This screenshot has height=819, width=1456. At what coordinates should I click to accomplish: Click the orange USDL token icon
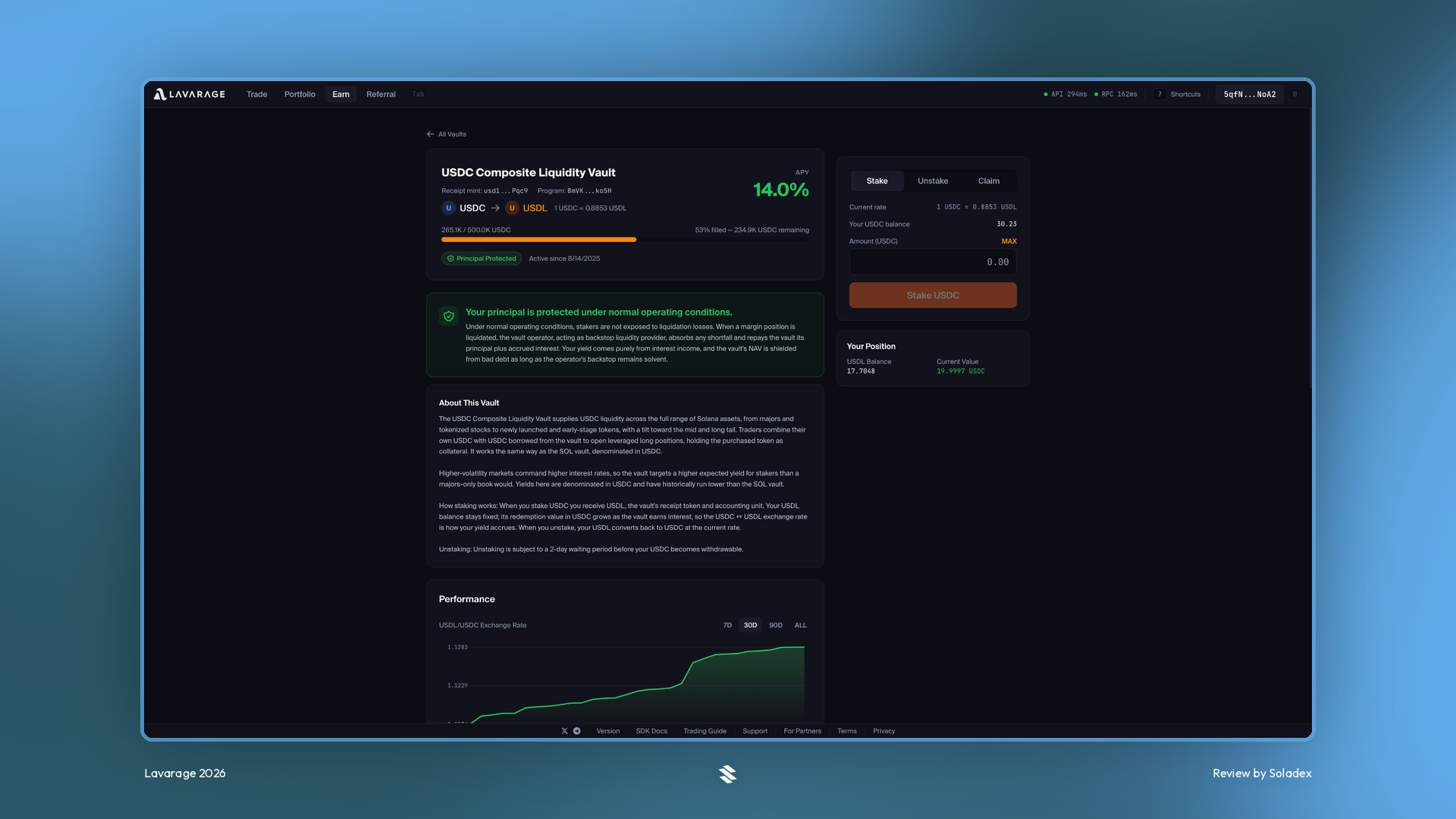point(512,208)
